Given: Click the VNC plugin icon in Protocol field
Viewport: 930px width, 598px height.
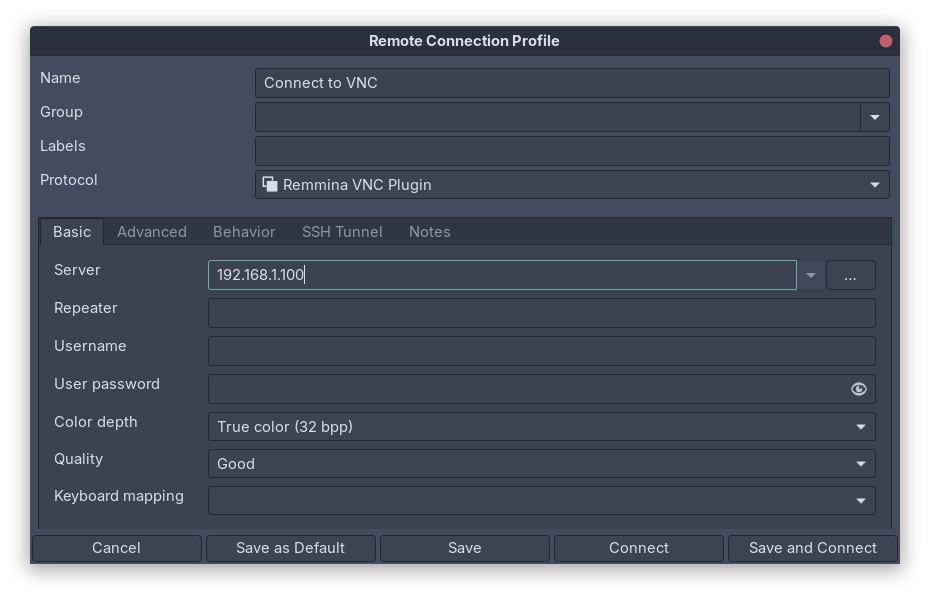Looking at the screenshot, I should click(x=268, y=184).
